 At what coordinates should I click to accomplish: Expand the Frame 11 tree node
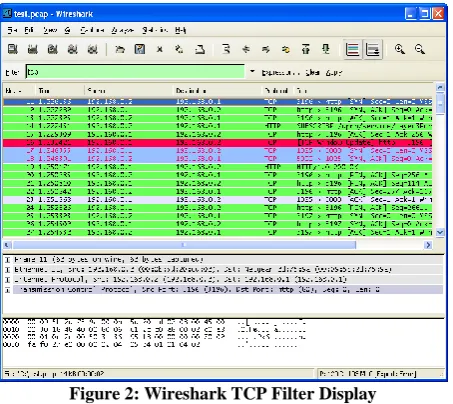7,260
